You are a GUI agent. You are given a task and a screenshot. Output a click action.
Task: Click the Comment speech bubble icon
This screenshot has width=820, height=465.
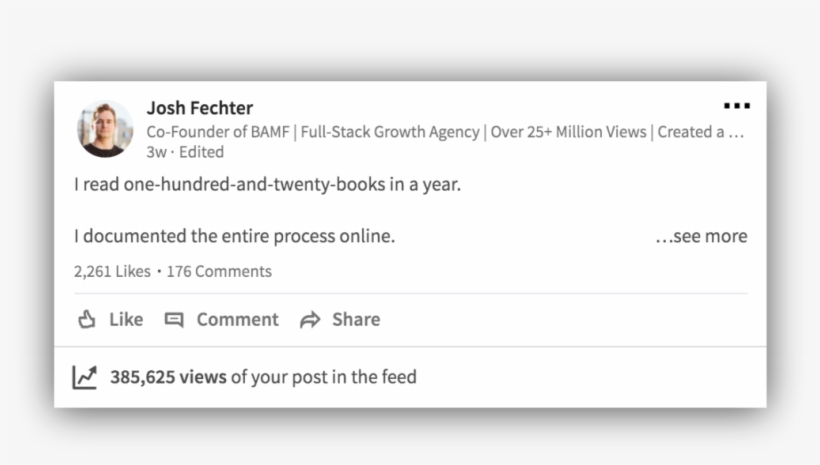(x=174, y=320)
